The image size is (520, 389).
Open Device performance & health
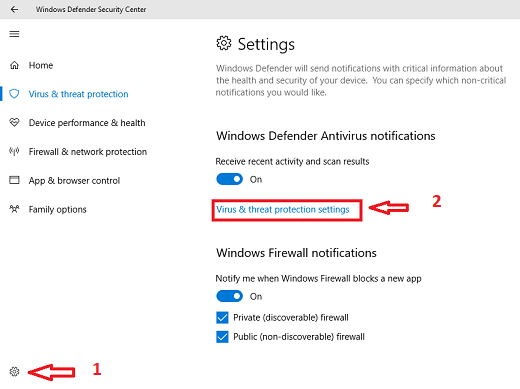click(87, 123)
